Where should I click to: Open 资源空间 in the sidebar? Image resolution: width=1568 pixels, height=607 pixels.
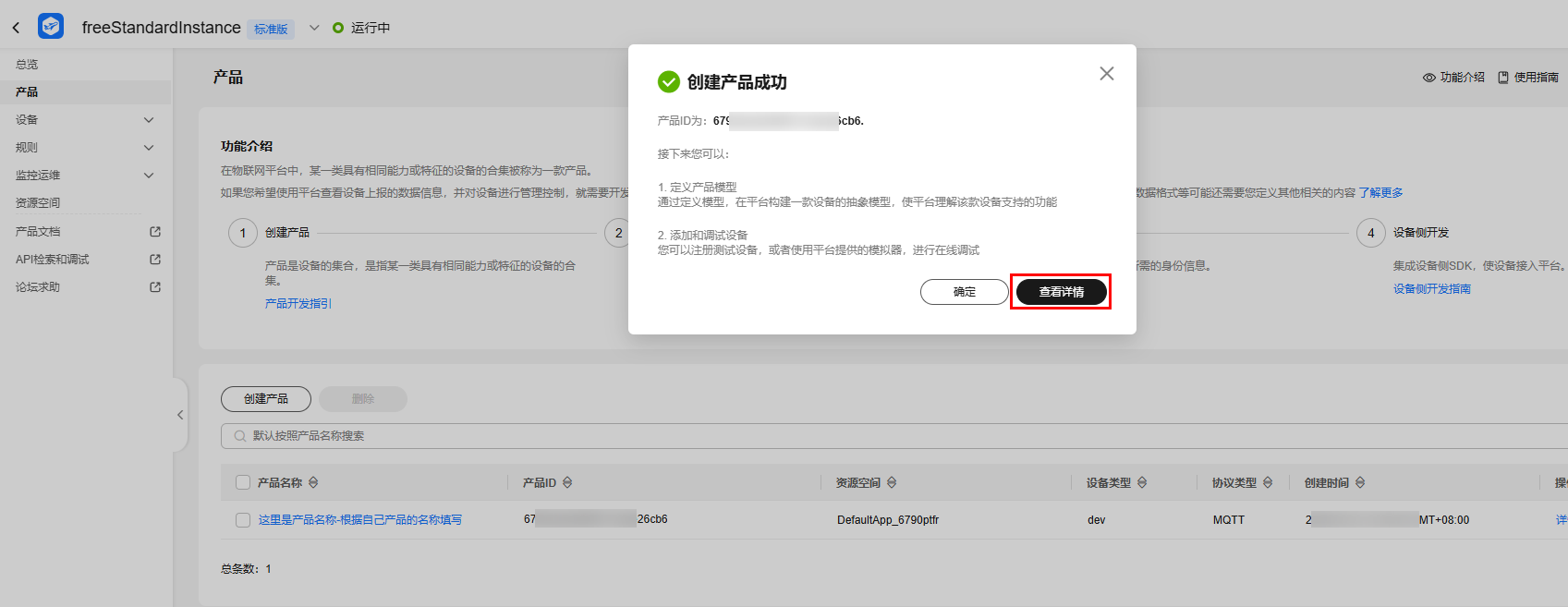(x=38, y=203)
